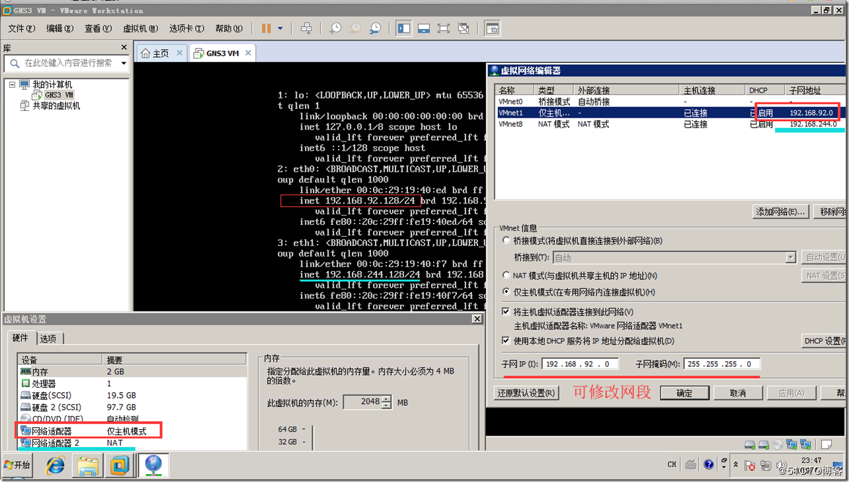Open Internet Explorer from the taskbar
The image size is (849, 482).
pos(55,465)
